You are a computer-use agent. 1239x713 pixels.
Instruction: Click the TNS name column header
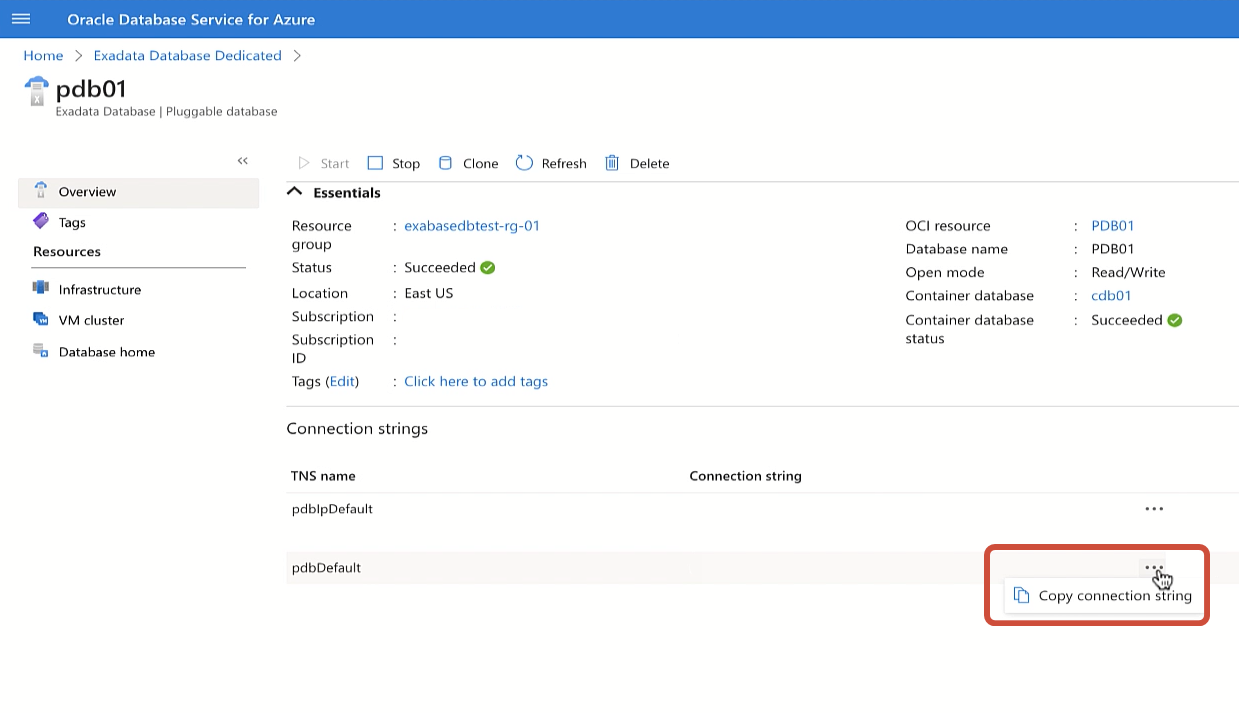point(323,476)
